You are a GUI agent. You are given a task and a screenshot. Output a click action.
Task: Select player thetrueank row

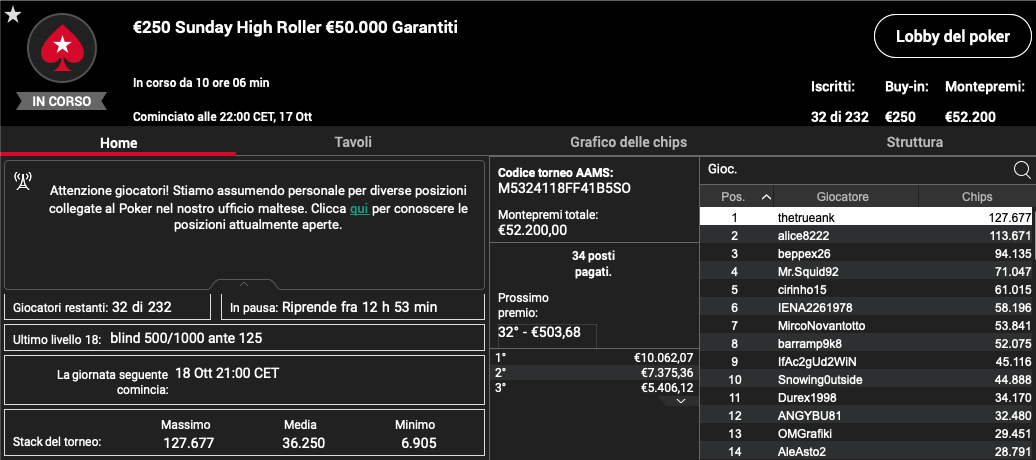[x=867, y=217]
